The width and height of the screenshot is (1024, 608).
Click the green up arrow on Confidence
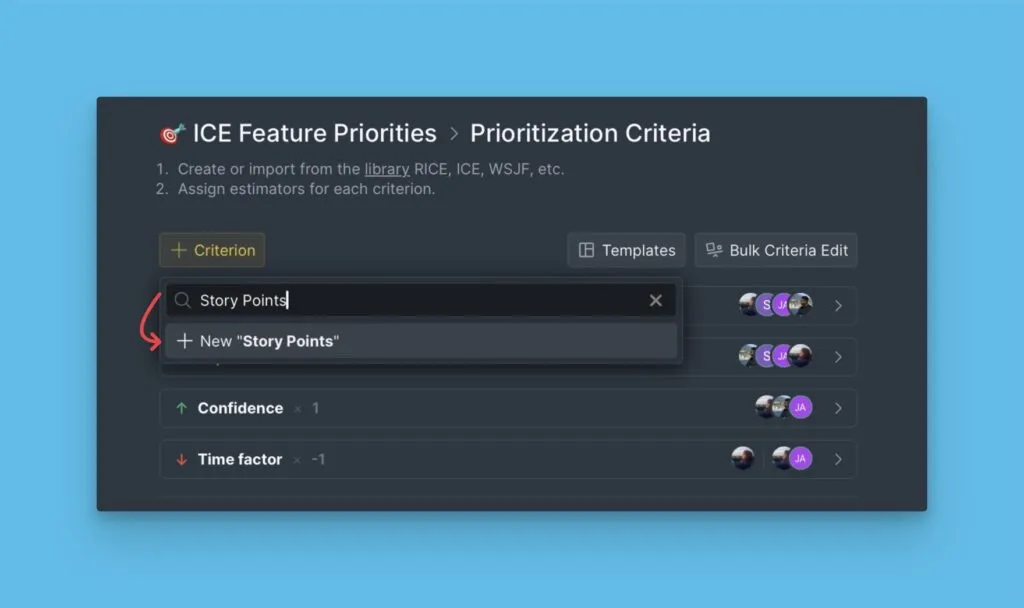(182, 408)
